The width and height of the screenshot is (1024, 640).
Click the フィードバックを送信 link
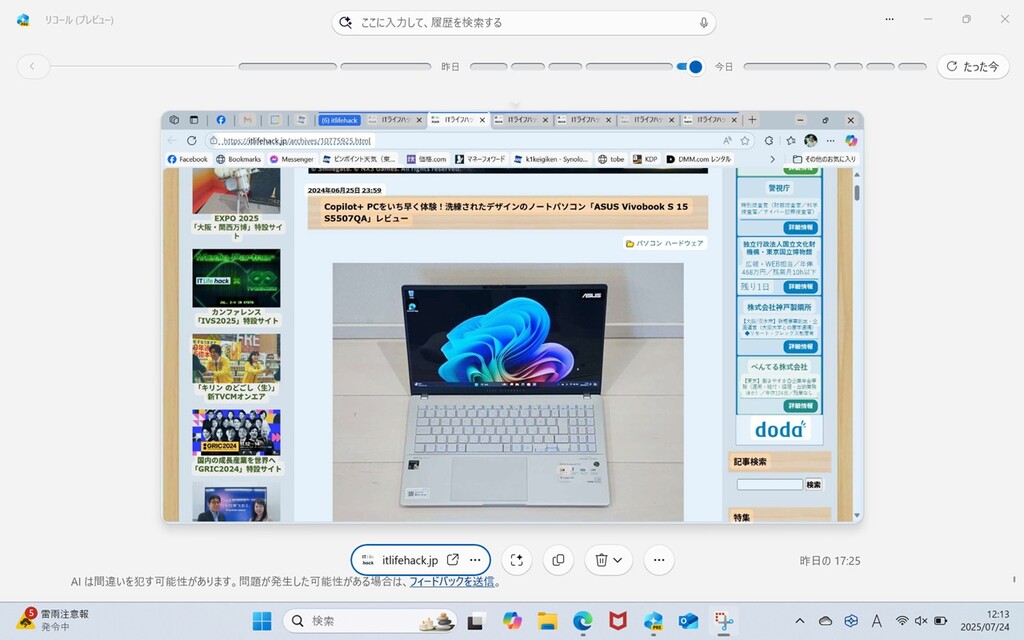coord(451,582)
